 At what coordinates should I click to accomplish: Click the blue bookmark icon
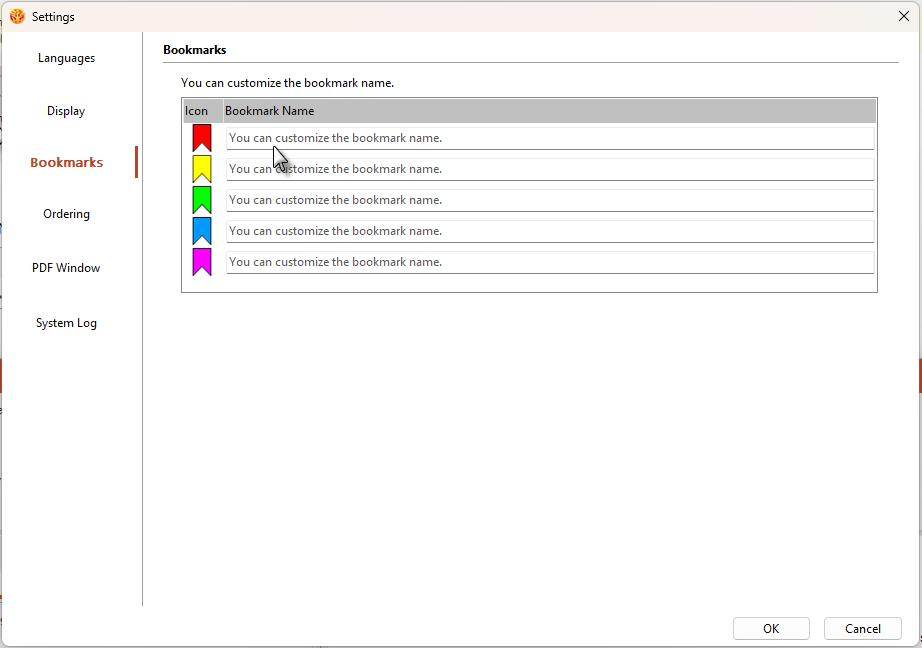[x=202, y=231]
